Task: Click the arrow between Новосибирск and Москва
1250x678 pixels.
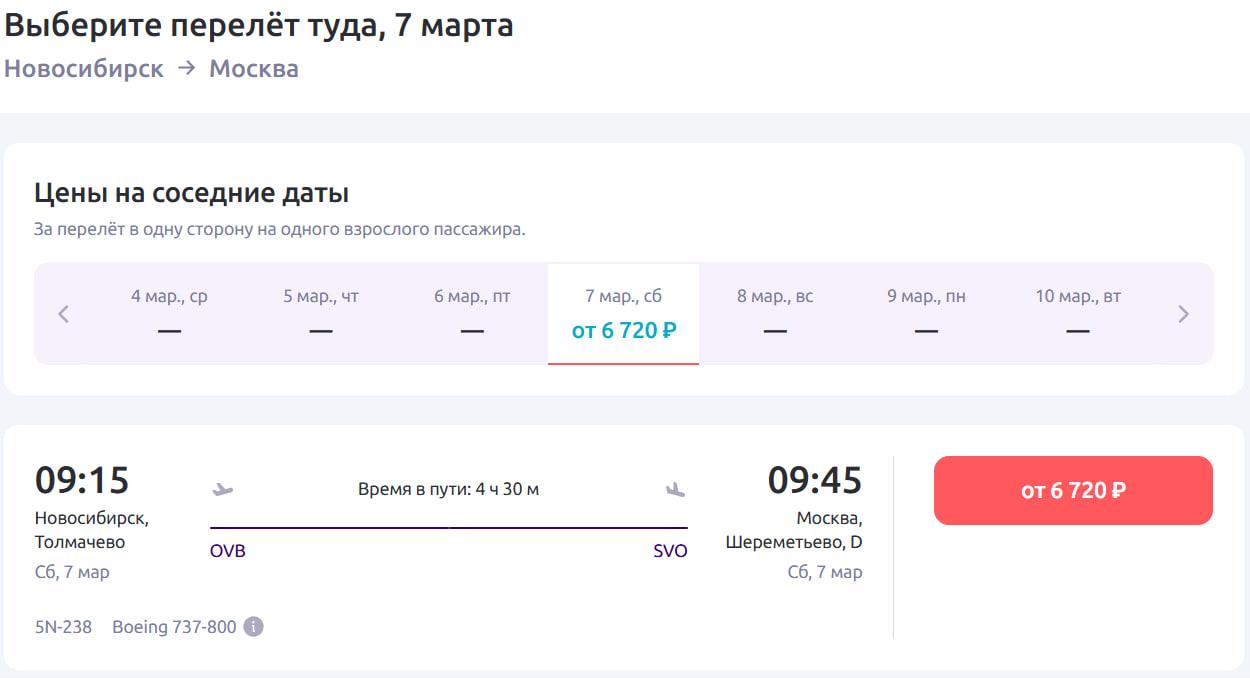Action: pyautogui.click(x=186, y=69)
